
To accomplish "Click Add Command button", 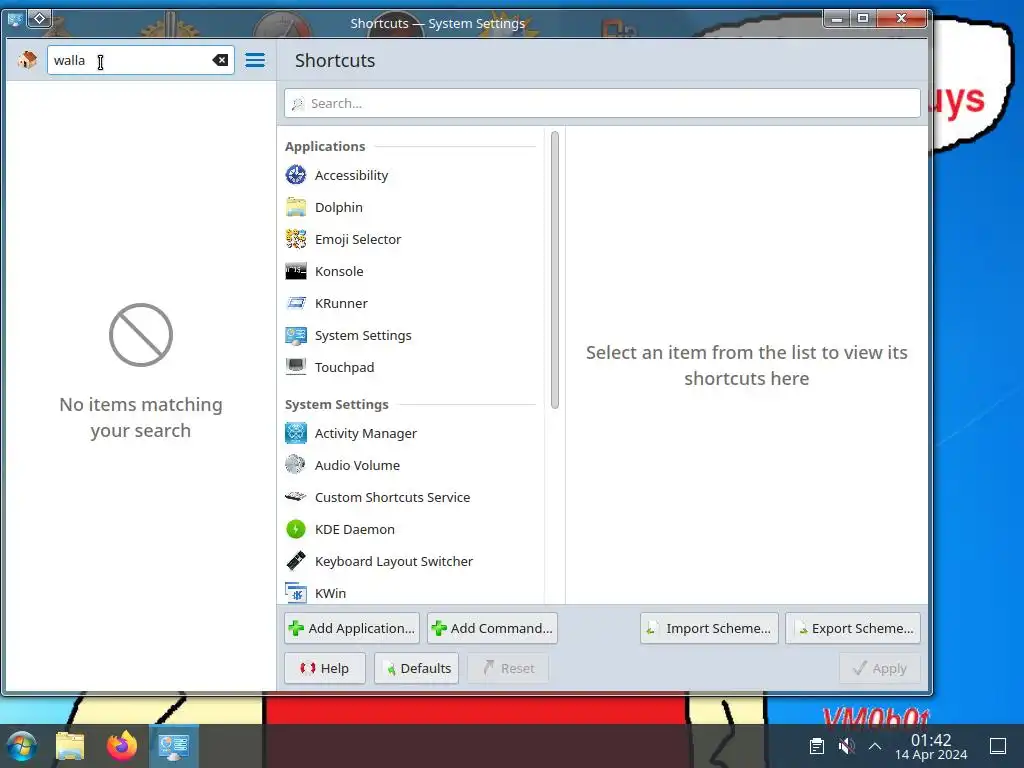I will pyautogui.click(x=492, y=628).
